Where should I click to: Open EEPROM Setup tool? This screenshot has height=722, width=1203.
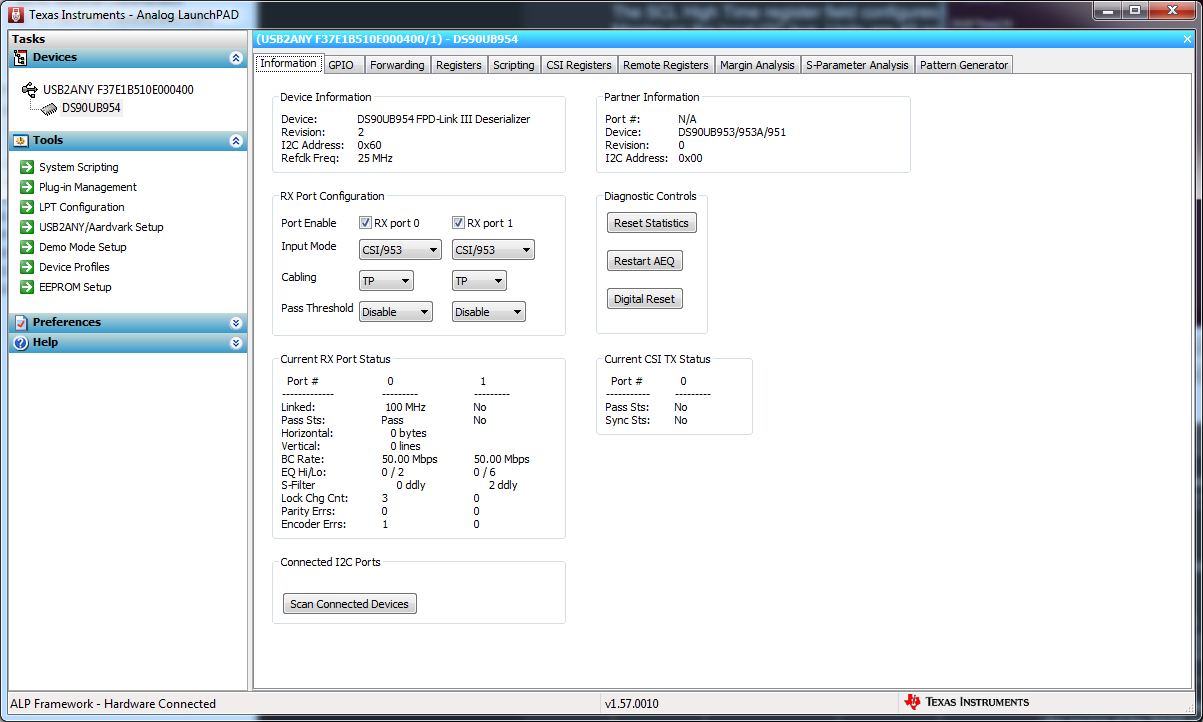pos(75,287)
